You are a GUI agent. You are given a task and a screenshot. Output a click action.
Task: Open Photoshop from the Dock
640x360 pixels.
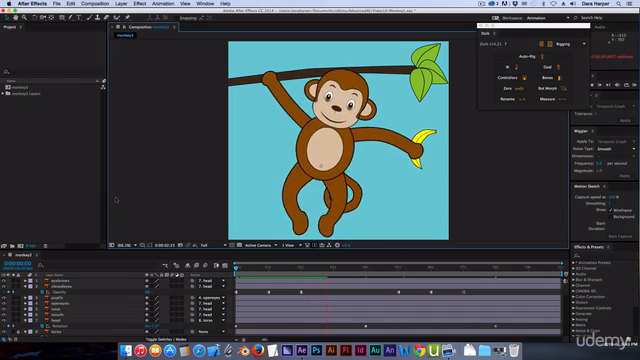(x=316, y=350)
